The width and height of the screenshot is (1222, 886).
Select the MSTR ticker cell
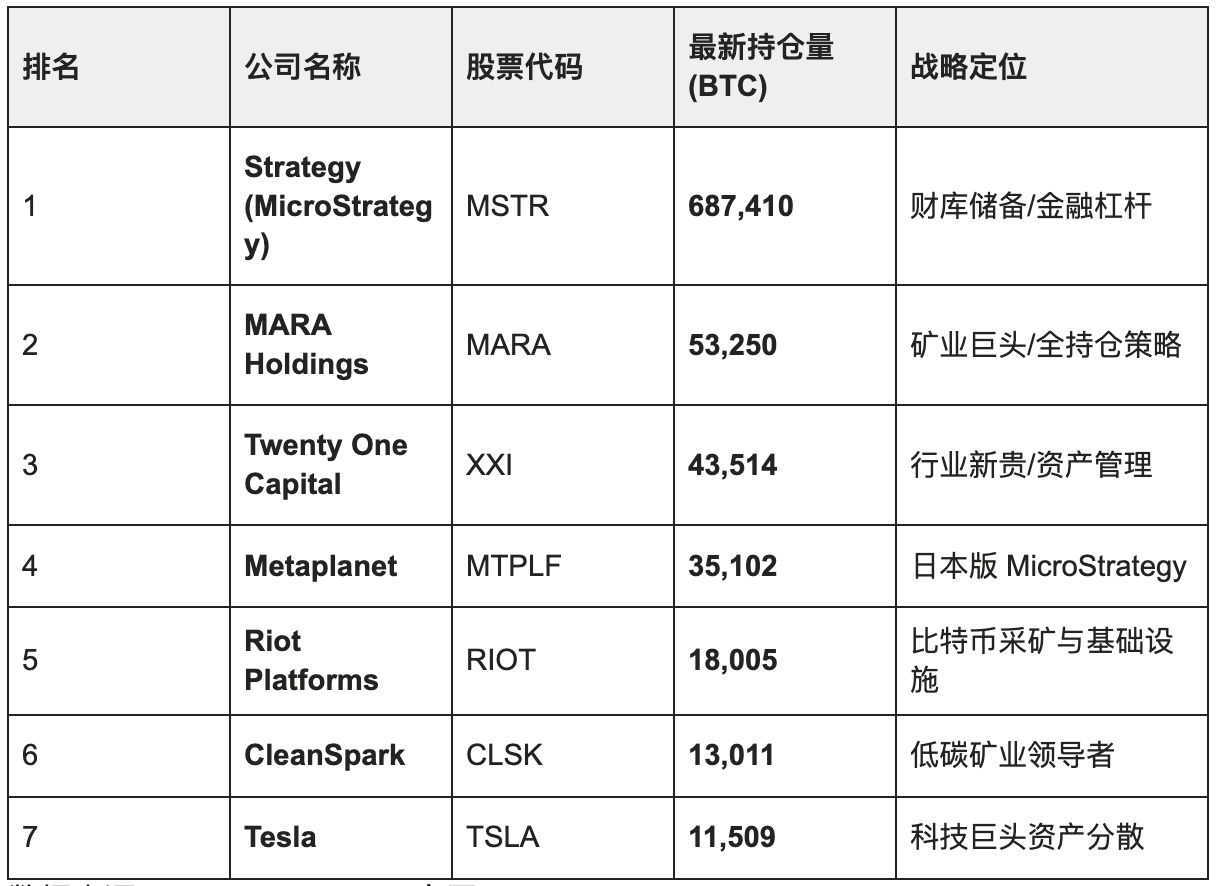tap(508, 207)
